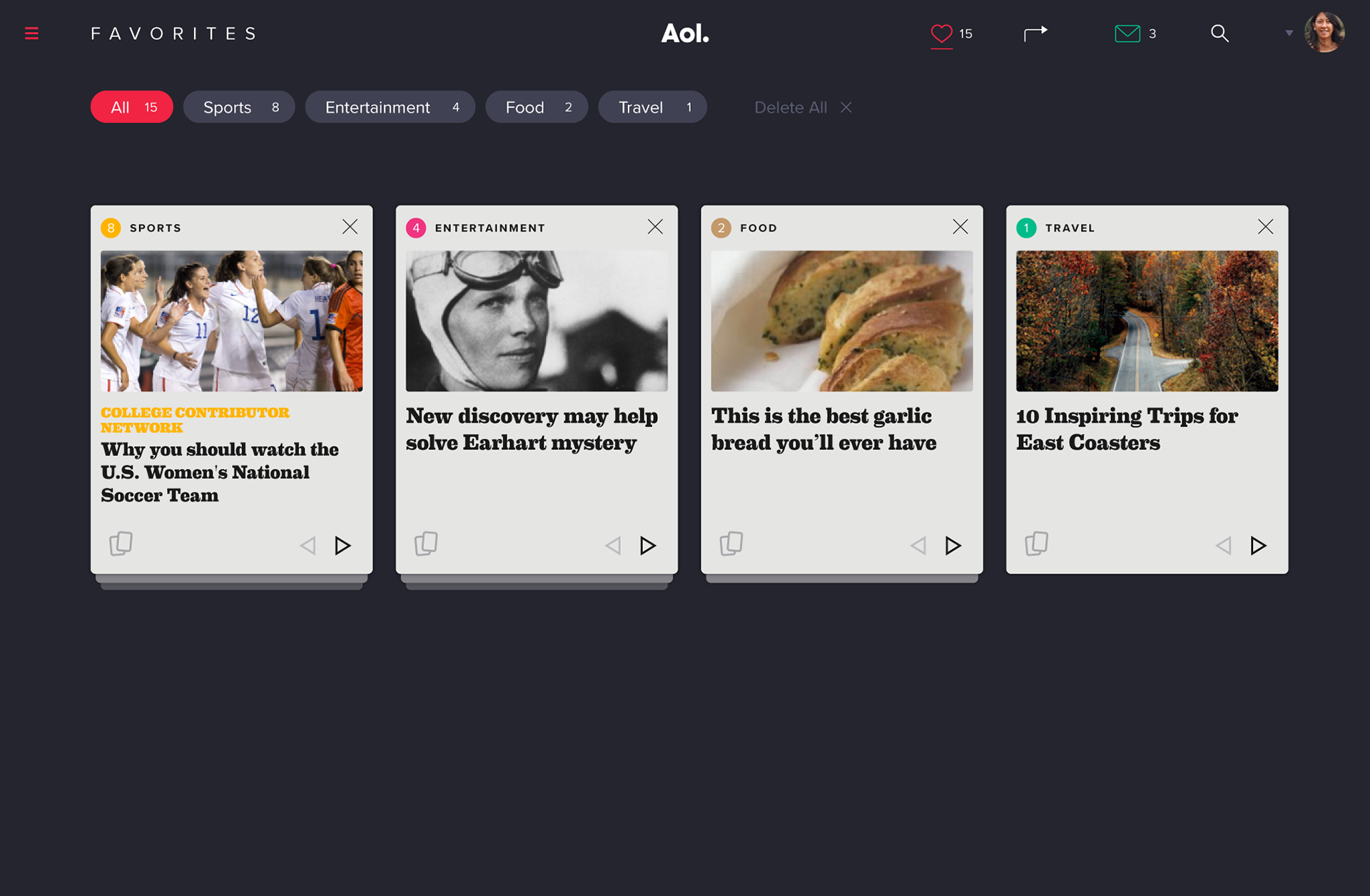The height and width of the screenshot is (896, 1370).
Task: Click College Contributor Network label
Action: 195,420
